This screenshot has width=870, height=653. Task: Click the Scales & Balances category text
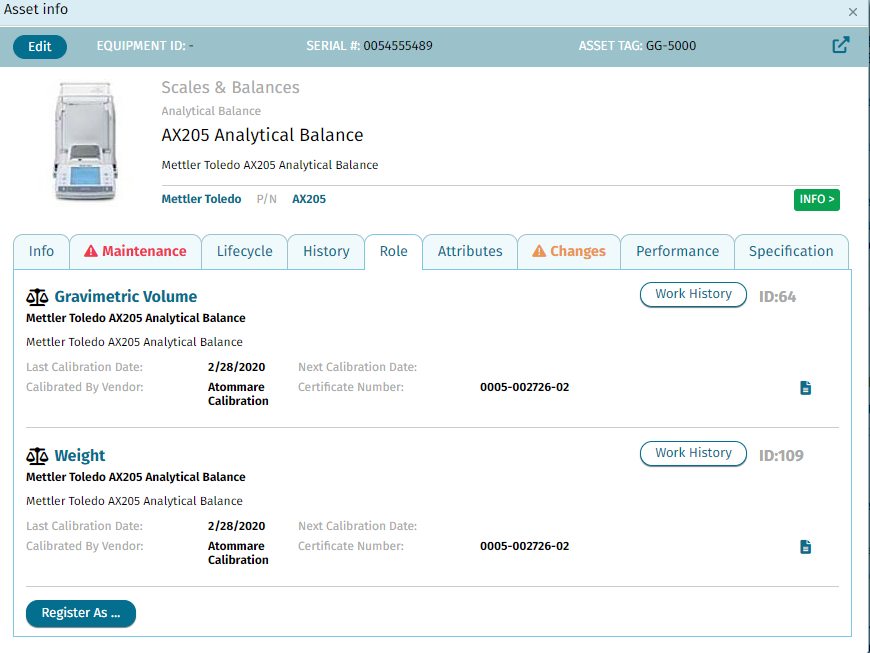[230, 88]
